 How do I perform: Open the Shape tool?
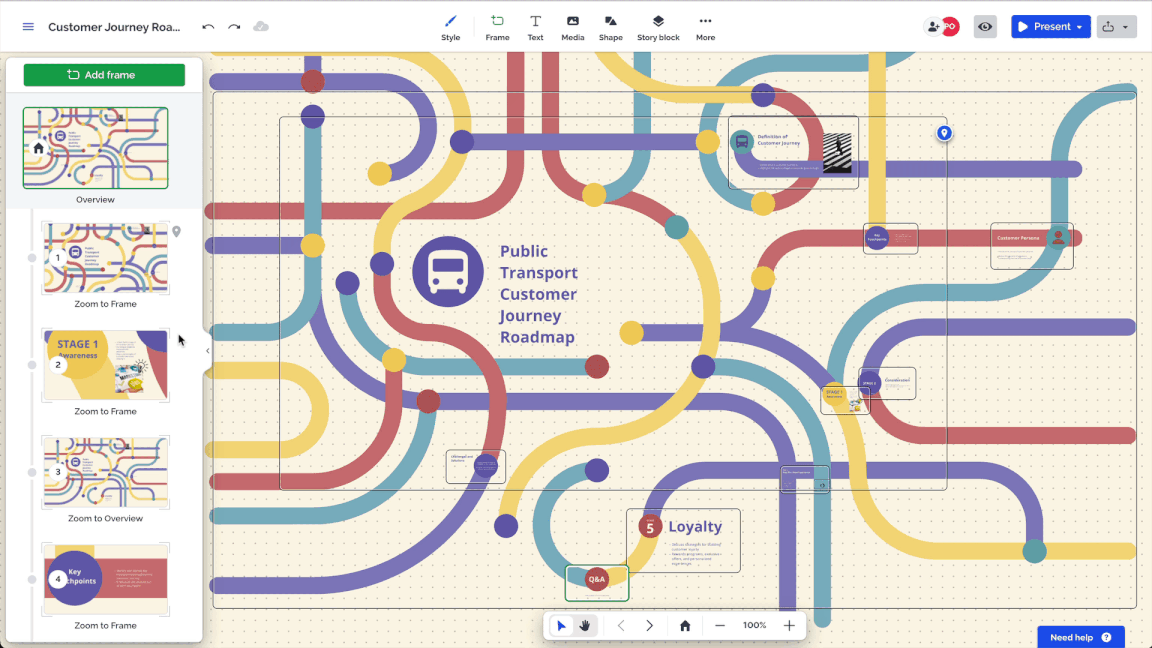coord(610,27)
